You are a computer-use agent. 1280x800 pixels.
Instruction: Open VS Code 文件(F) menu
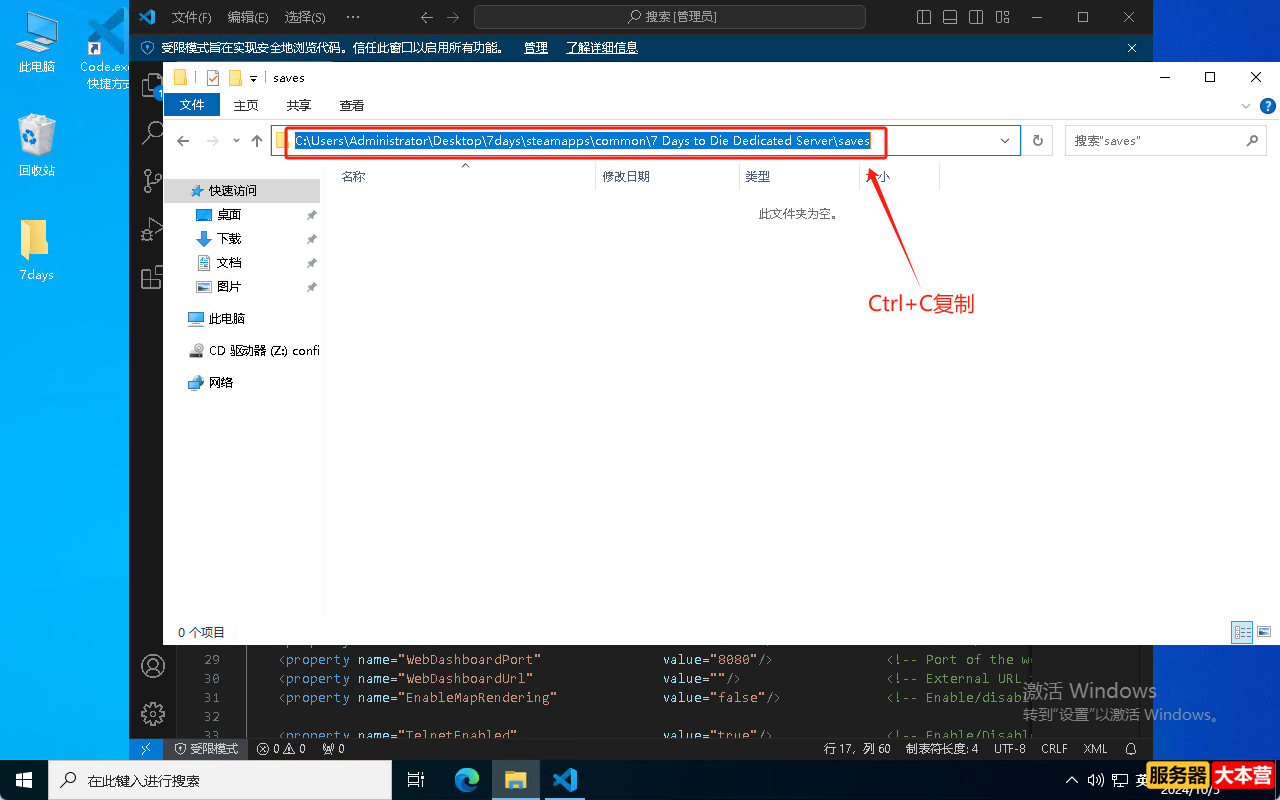coord(192,17)
